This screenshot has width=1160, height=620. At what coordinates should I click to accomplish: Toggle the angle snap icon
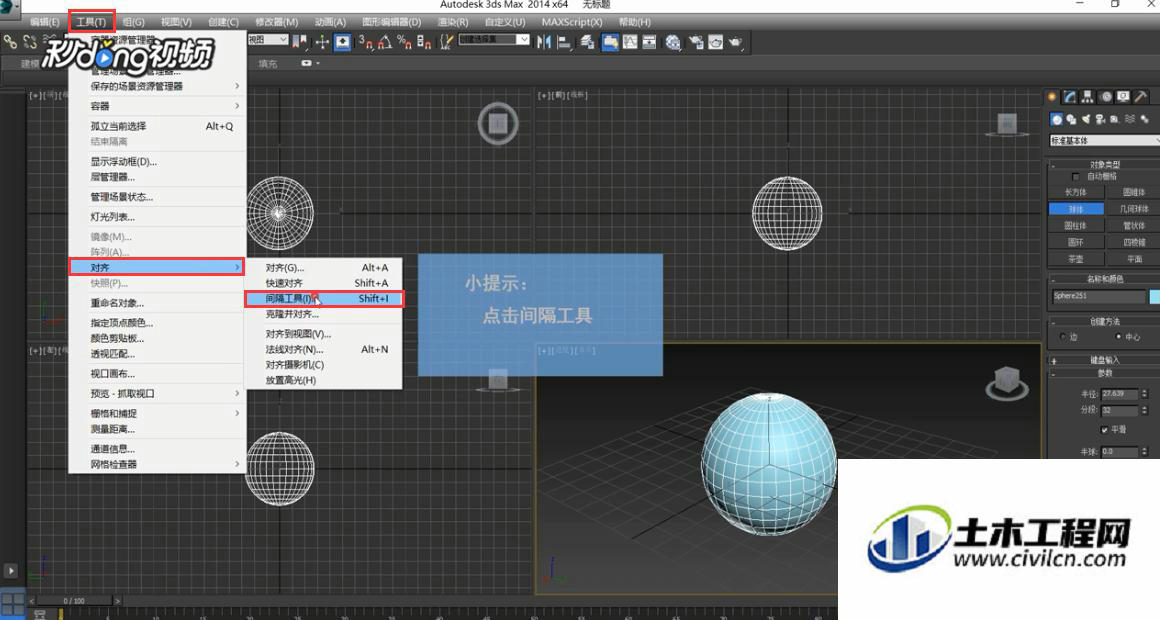coord(385,42)
